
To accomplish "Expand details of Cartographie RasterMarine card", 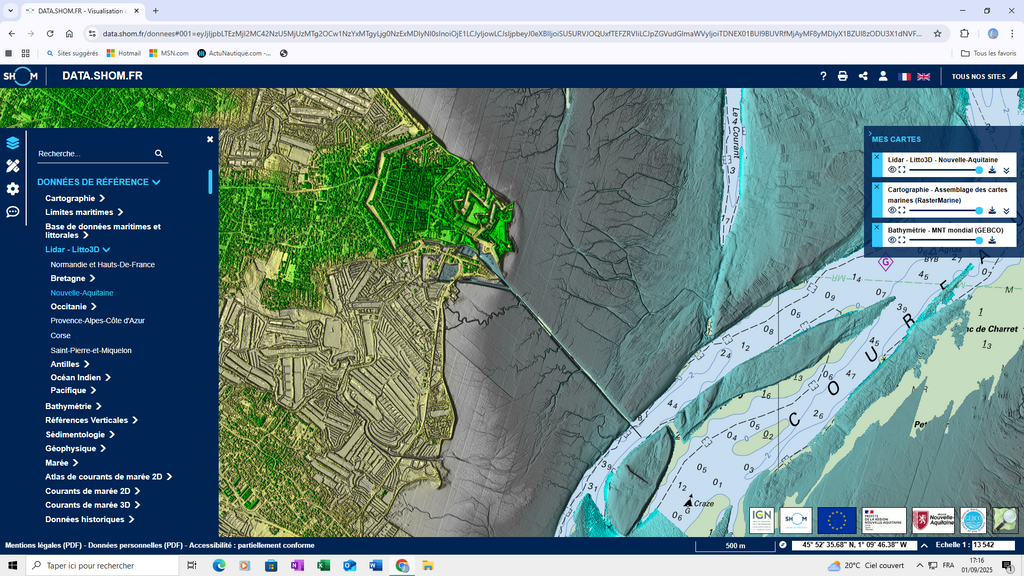I will 1006,210.
